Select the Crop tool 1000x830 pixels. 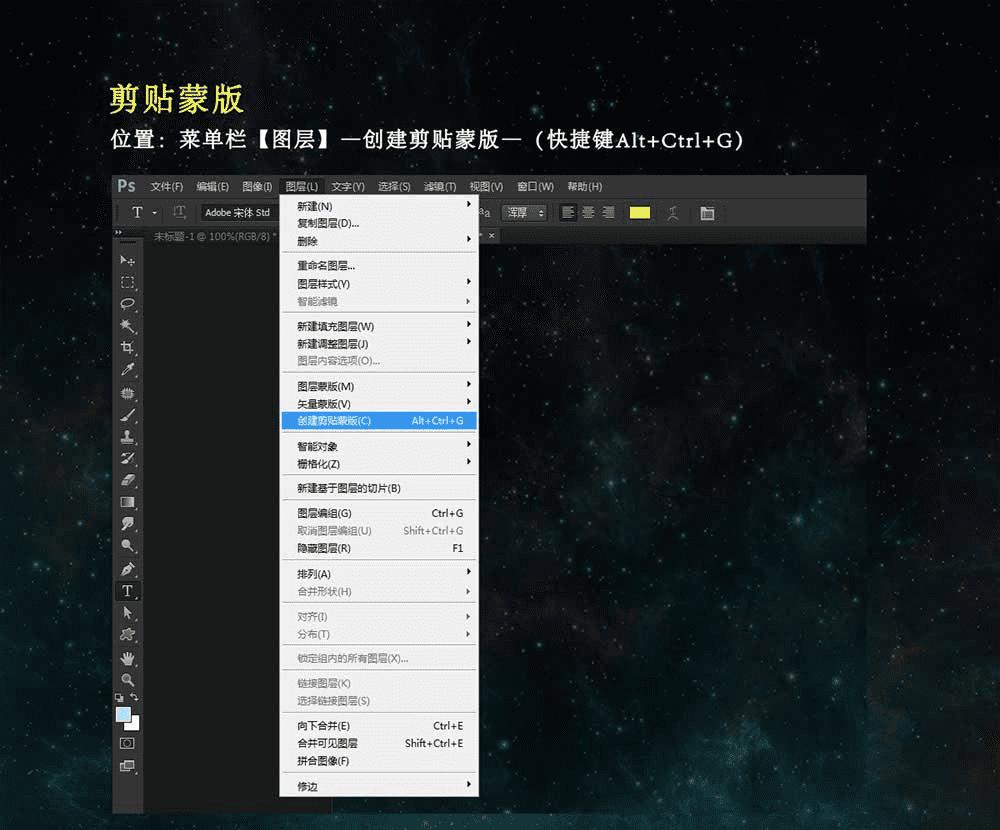[x=128, y=347]
